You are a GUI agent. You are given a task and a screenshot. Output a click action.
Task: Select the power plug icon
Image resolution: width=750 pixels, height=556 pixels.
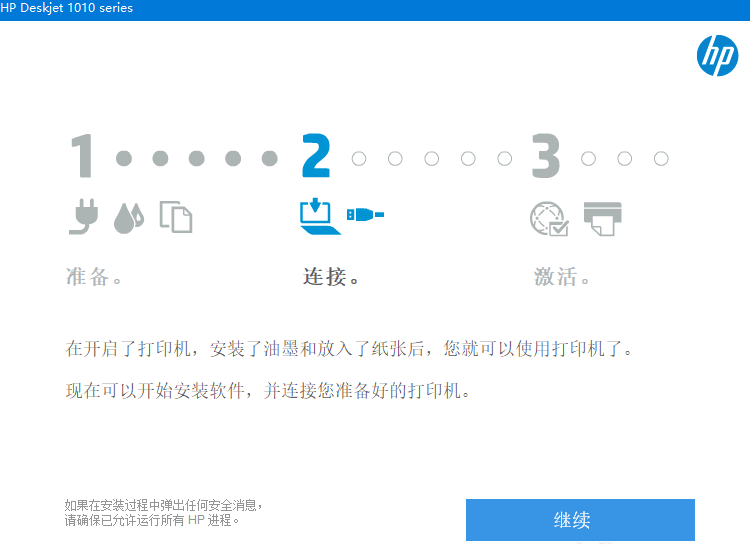83,216
